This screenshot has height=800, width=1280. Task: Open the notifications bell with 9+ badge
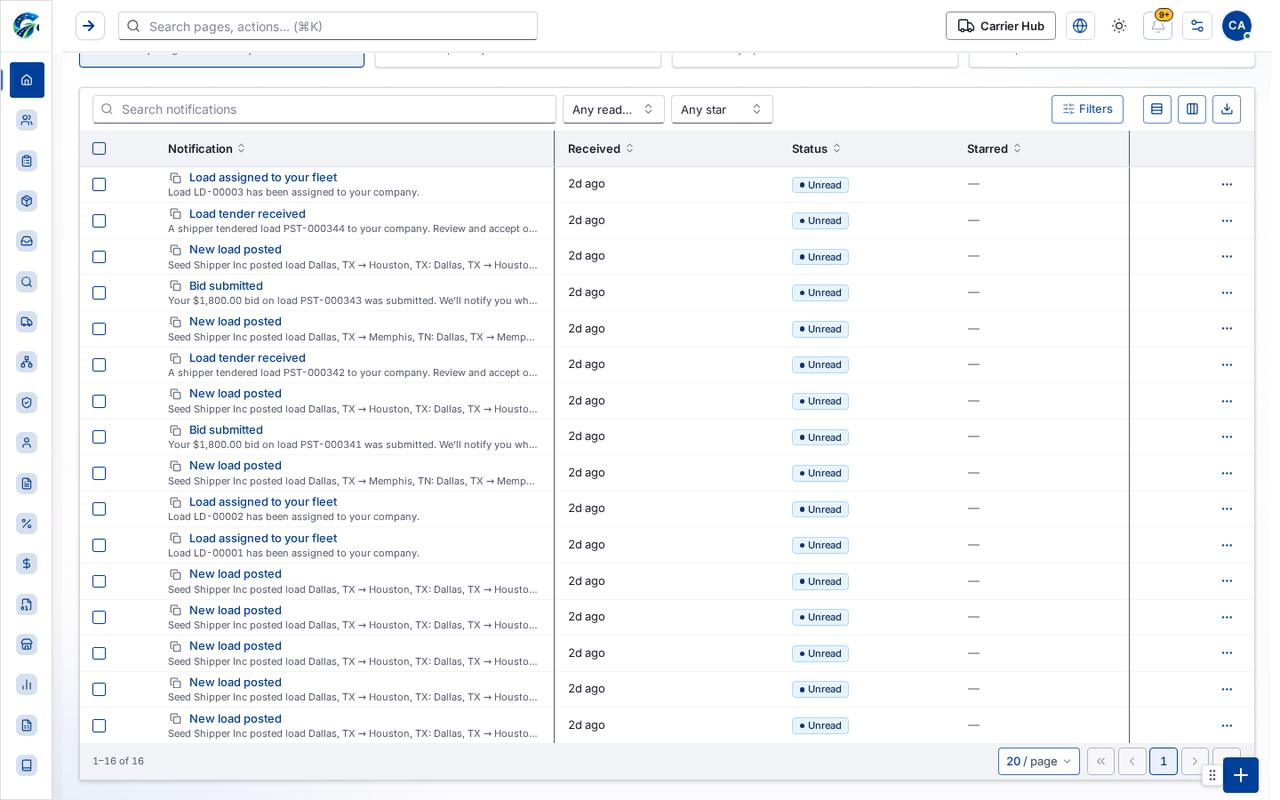coord(1158,26)
